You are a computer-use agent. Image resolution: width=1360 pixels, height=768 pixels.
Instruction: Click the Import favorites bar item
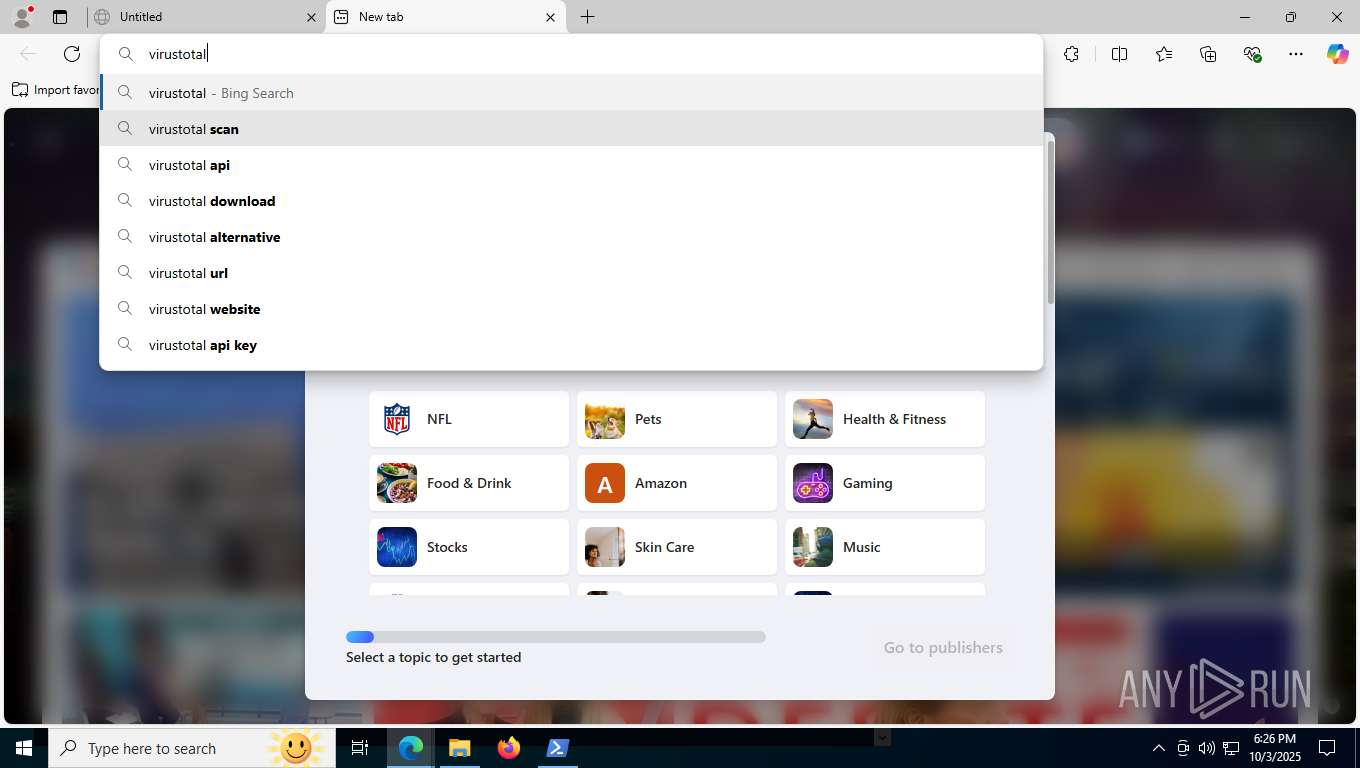click(55, 90)
